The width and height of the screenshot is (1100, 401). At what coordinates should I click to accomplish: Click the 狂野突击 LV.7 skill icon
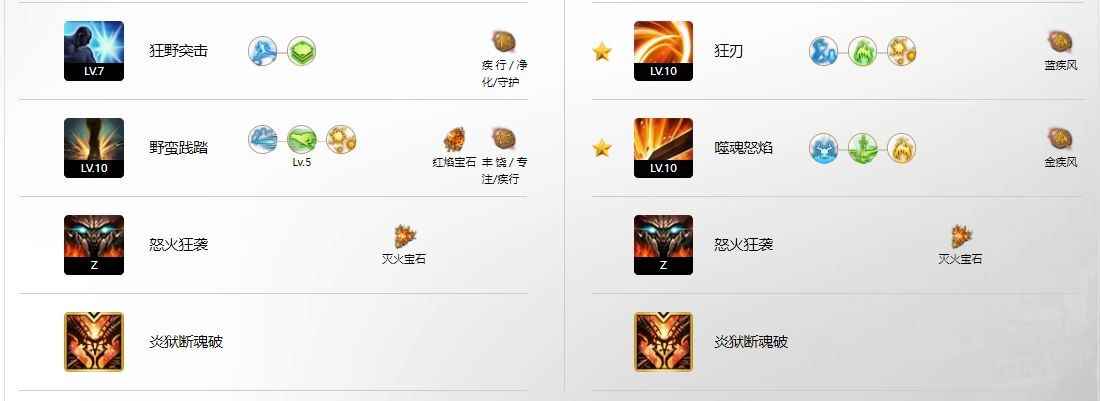[94, 50]
